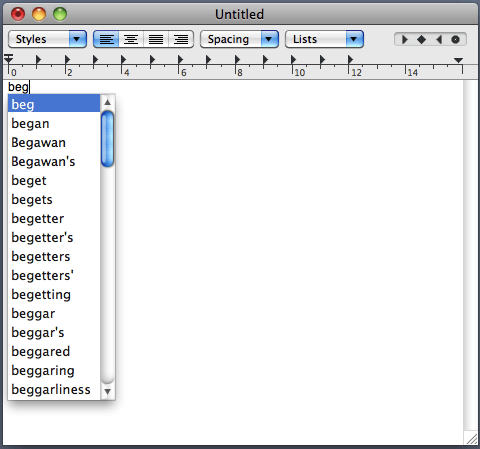Viewport: 480px width, 449px height.
Task: Pick 'begetters'' with the trailing apostrophe
Action: tap(54, 275)
